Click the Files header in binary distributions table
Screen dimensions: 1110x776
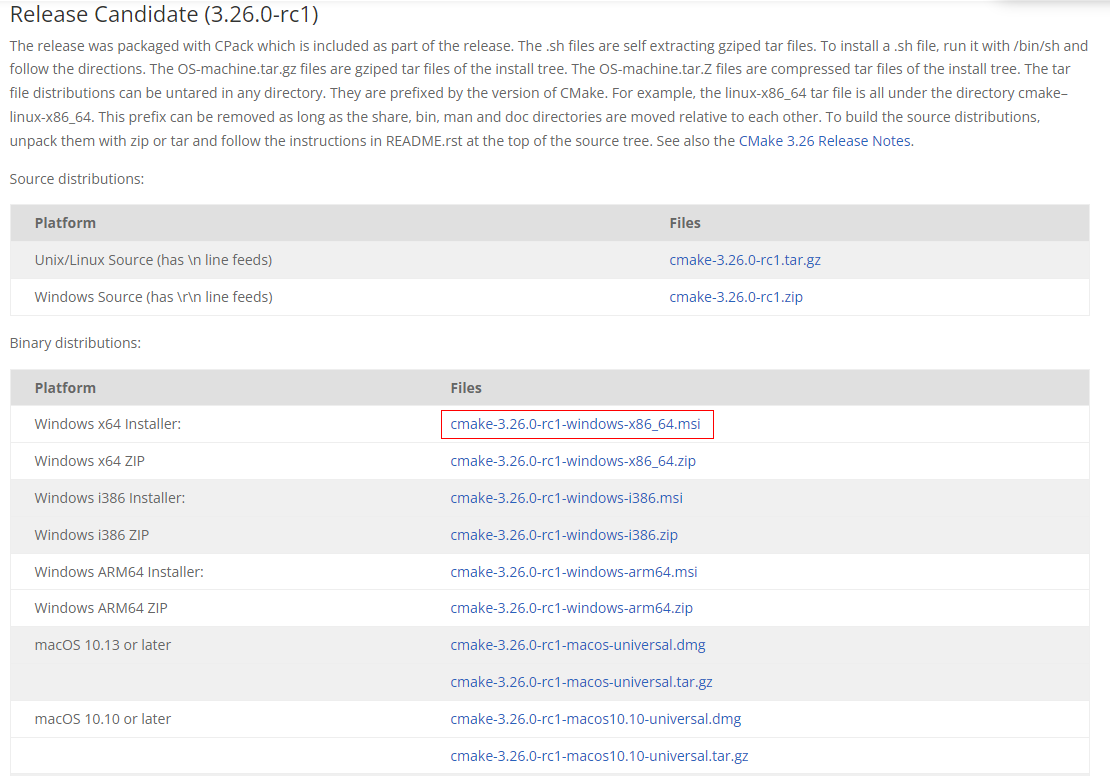coord(466,388)
